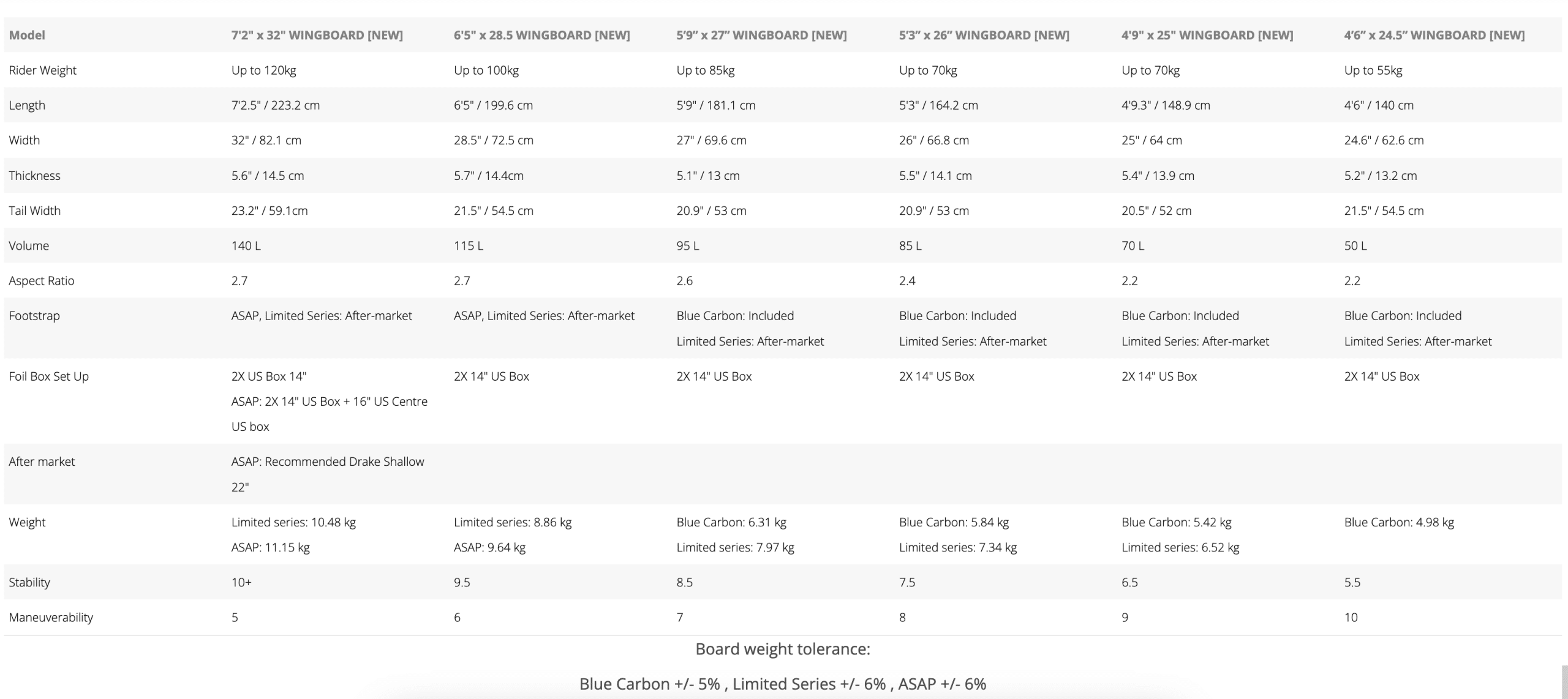
Task: Click the vertical scrollbar thumb at right edge
Action: (x=1564, y=682)
